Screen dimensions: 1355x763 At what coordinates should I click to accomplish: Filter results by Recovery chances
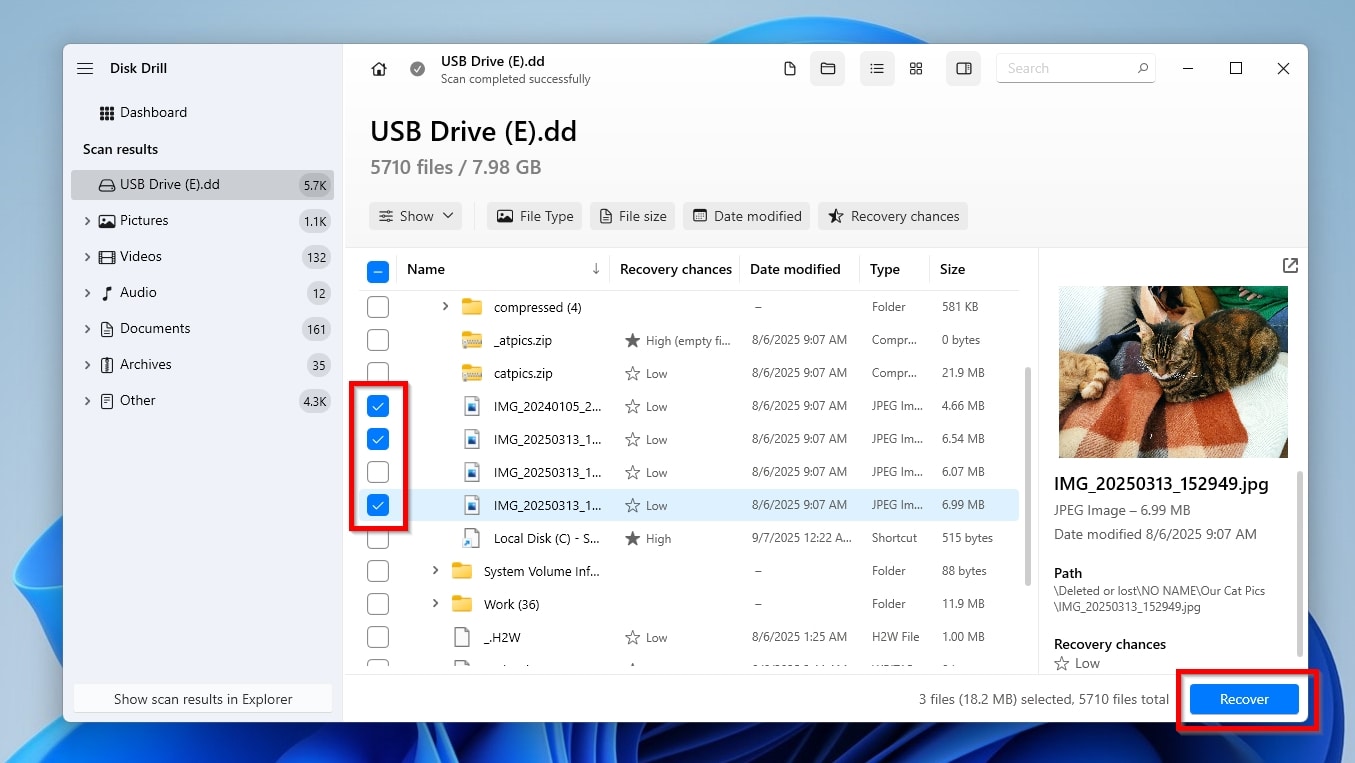coord(893,216)
